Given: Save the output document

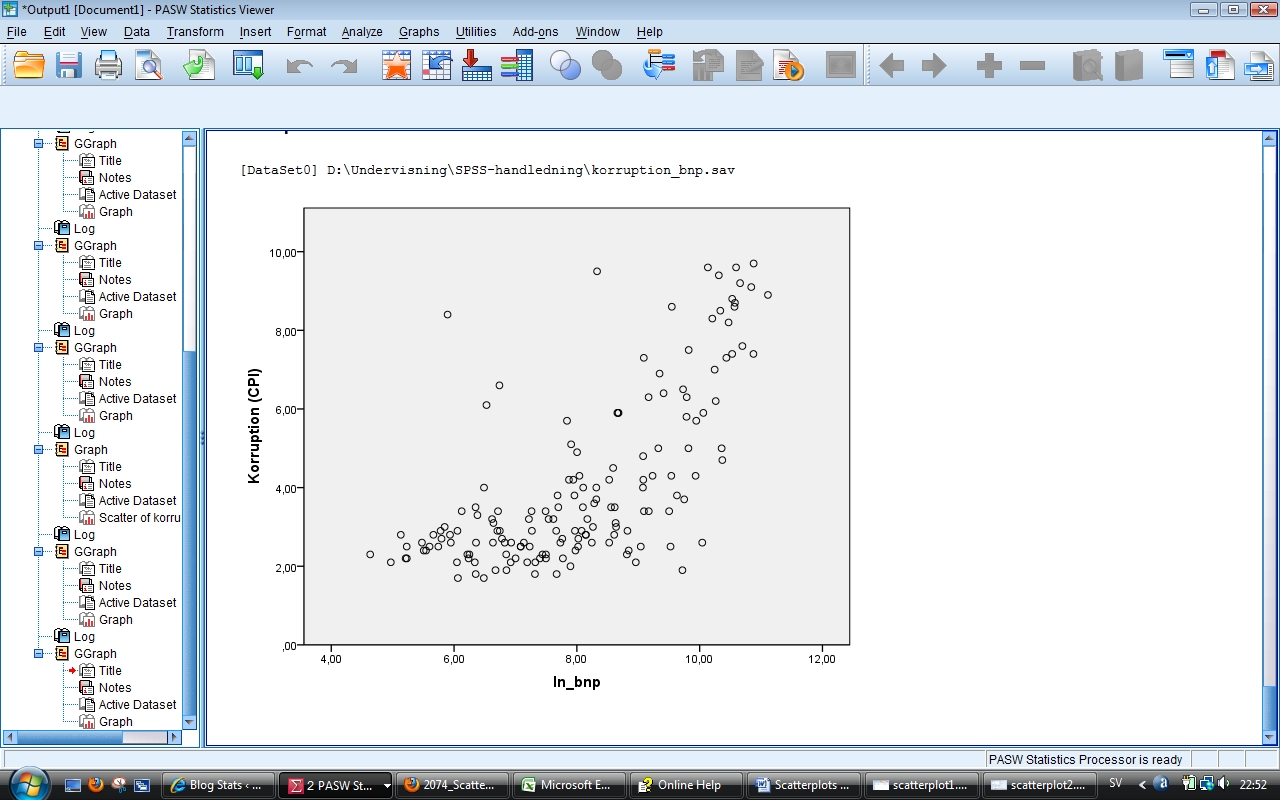Looking at the screenshot, I should [x=68, y=65].
